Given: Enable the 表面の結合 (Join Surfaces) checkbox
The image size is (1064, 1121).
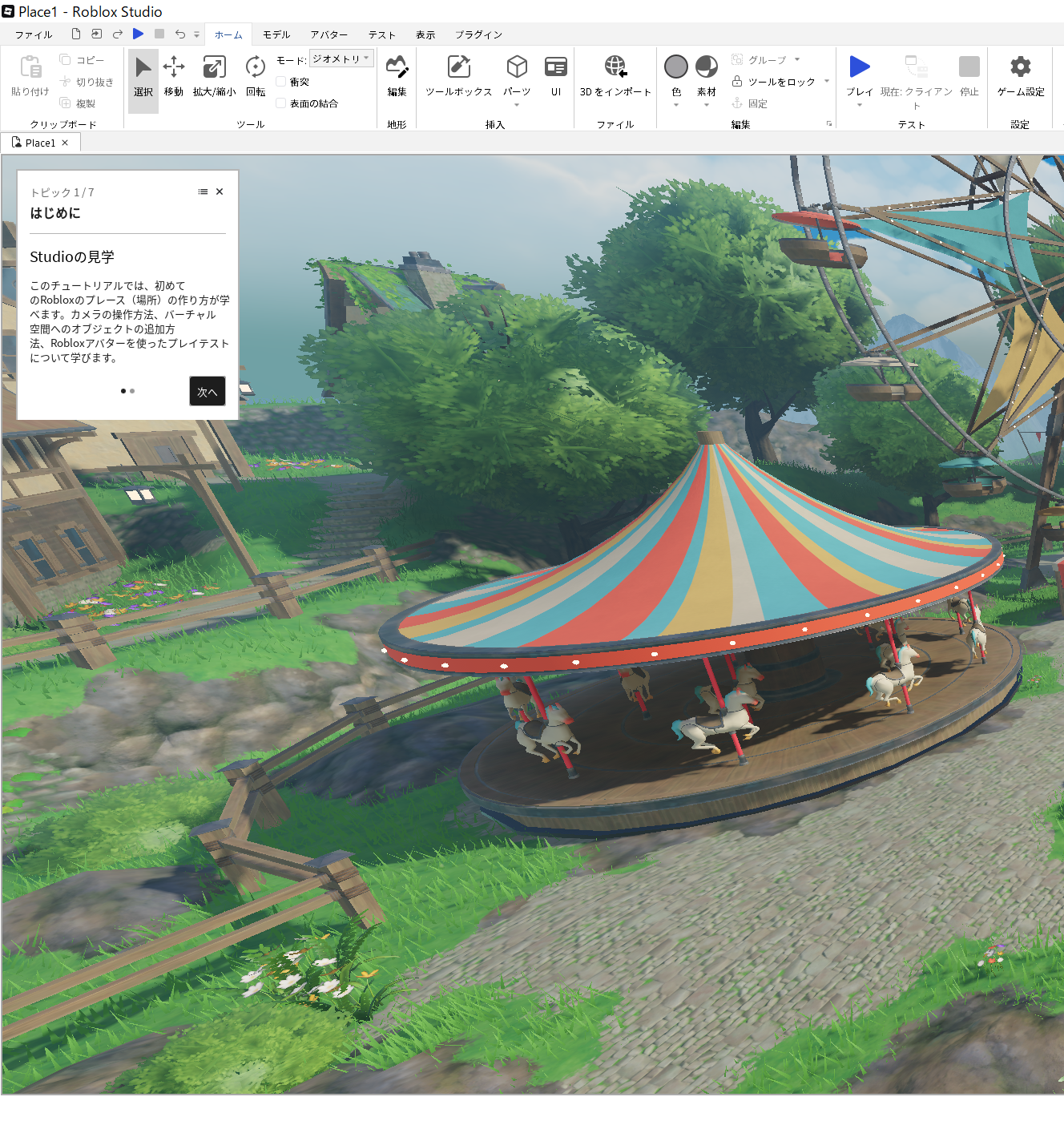Looking at the screenshot, I should click(281, 103).
